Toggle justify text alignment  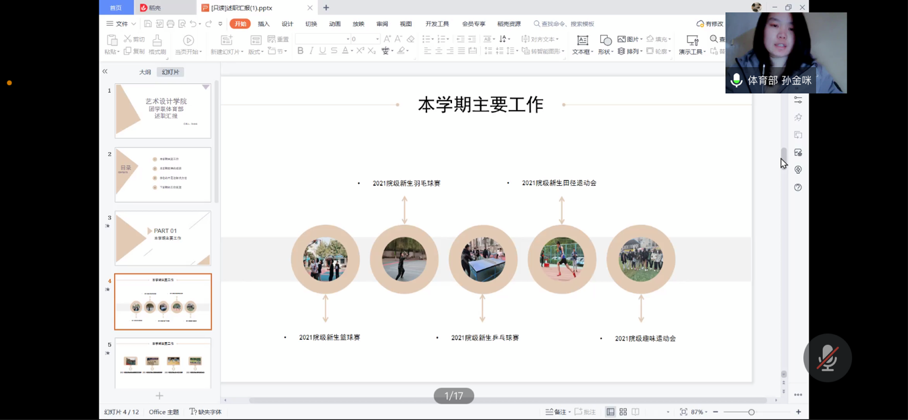462,51
